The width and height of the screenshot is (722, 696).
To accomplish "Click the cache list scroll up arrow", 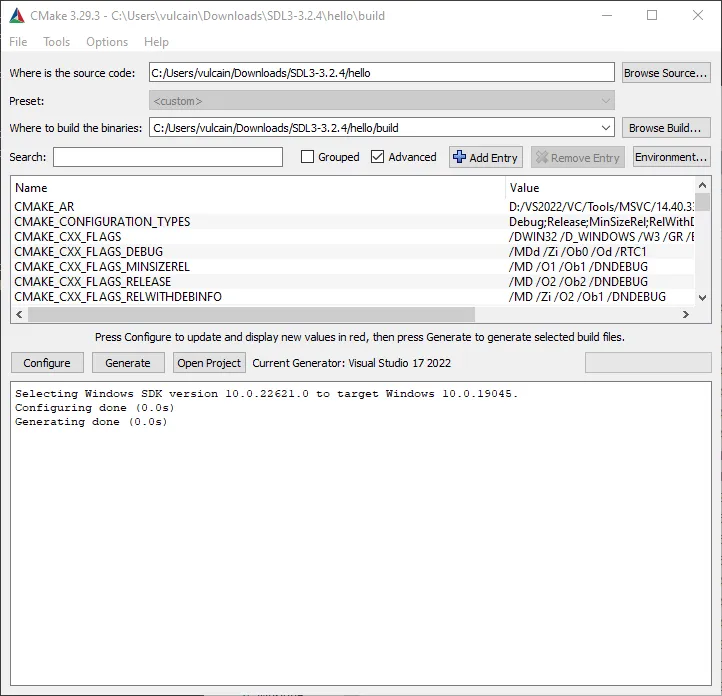I will click(702, 185).
